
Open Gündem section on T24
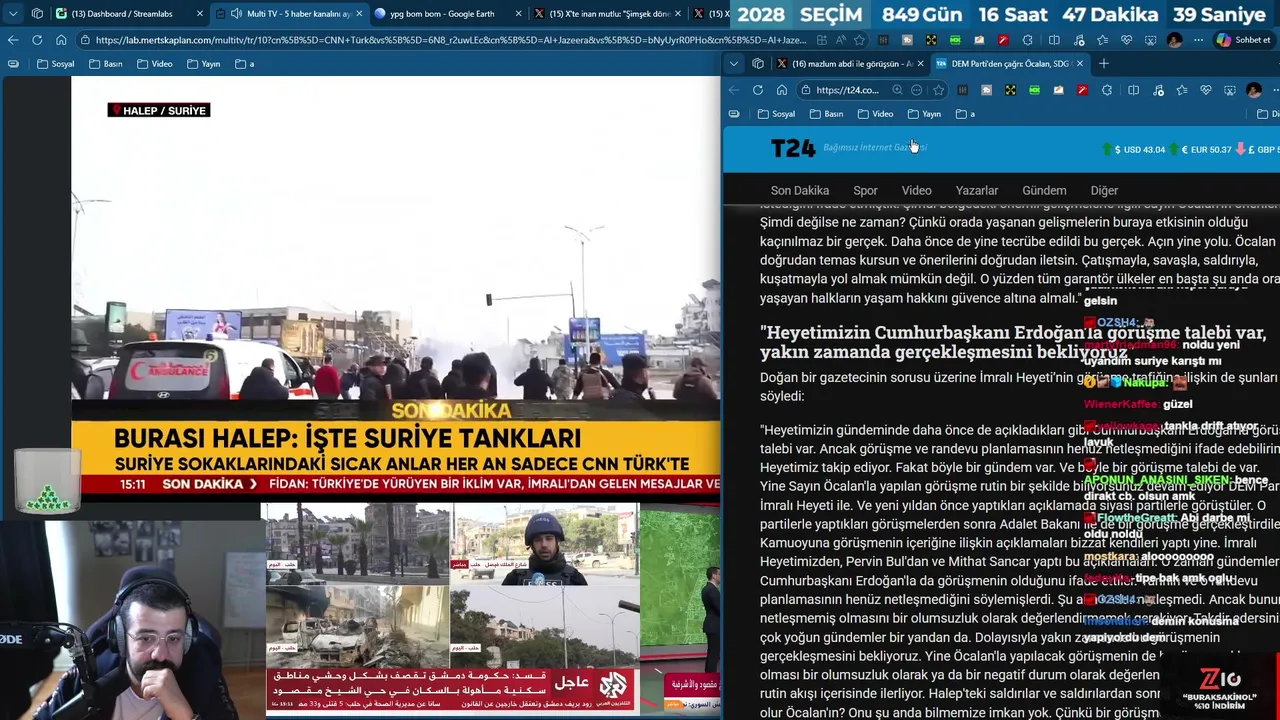click(1044, 190)
